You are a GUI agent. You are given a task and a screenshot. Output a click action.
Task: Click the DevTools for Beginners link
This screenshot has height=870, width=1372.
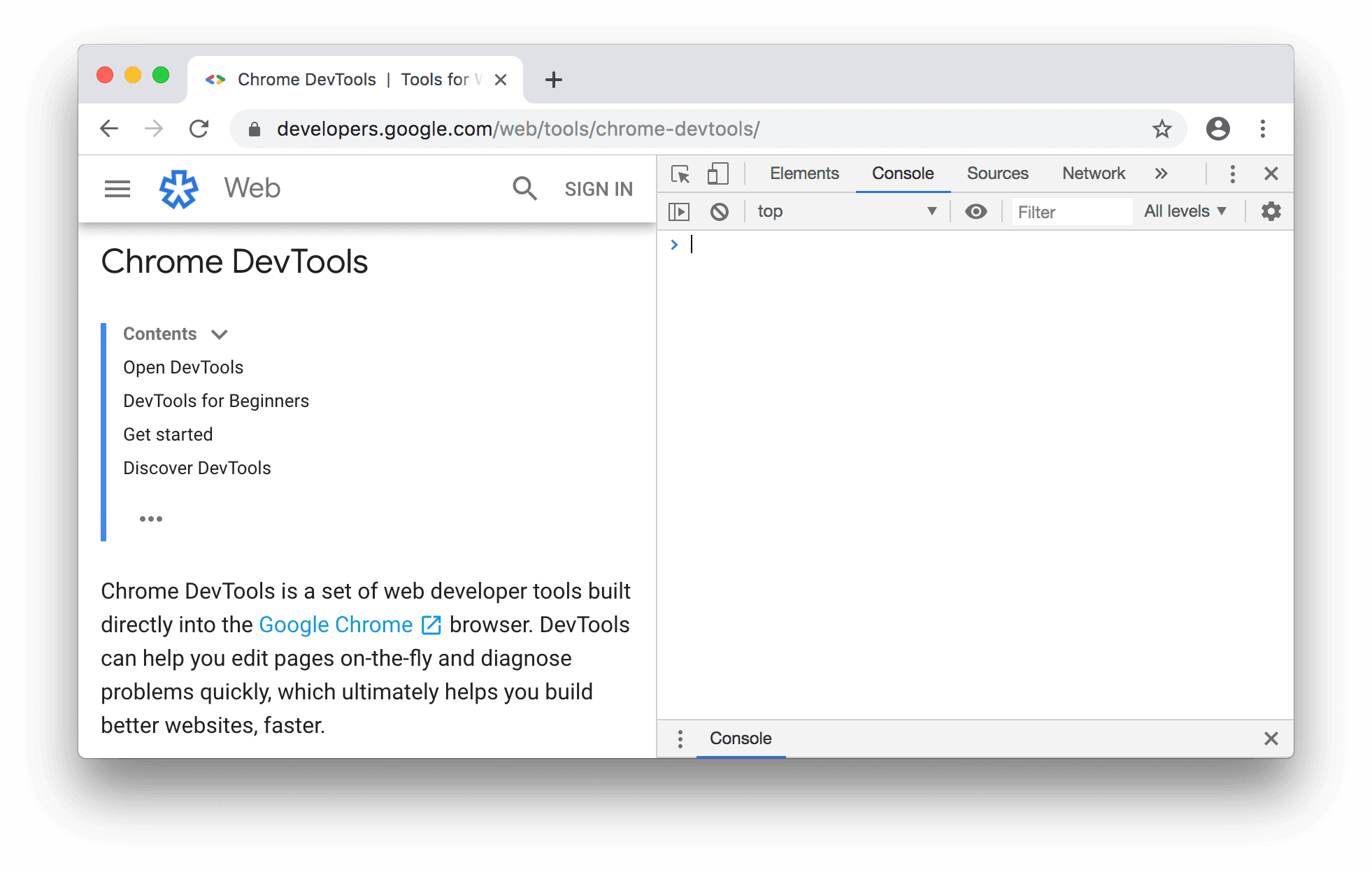216,400
